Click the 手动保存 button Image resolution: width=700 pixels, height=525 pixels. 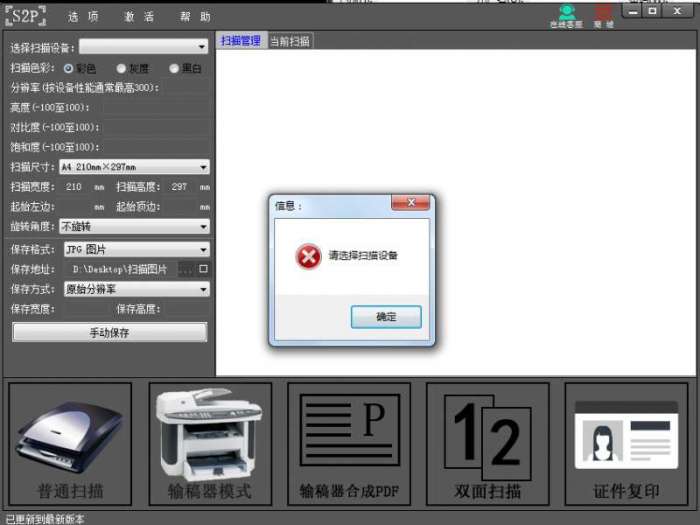point(110,333)
